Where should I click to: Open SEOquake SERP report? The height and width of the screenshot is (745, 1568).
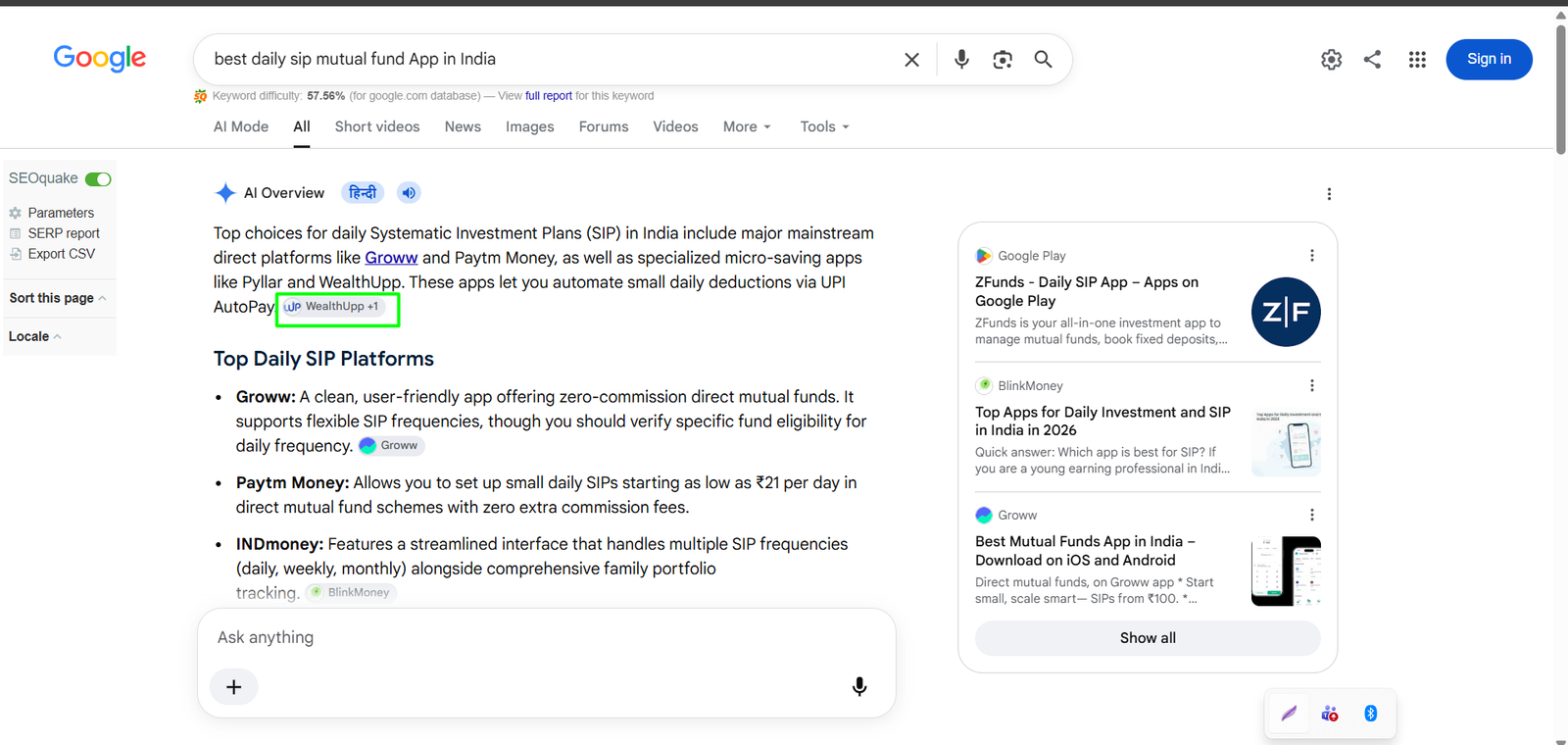tap(64, 233)
